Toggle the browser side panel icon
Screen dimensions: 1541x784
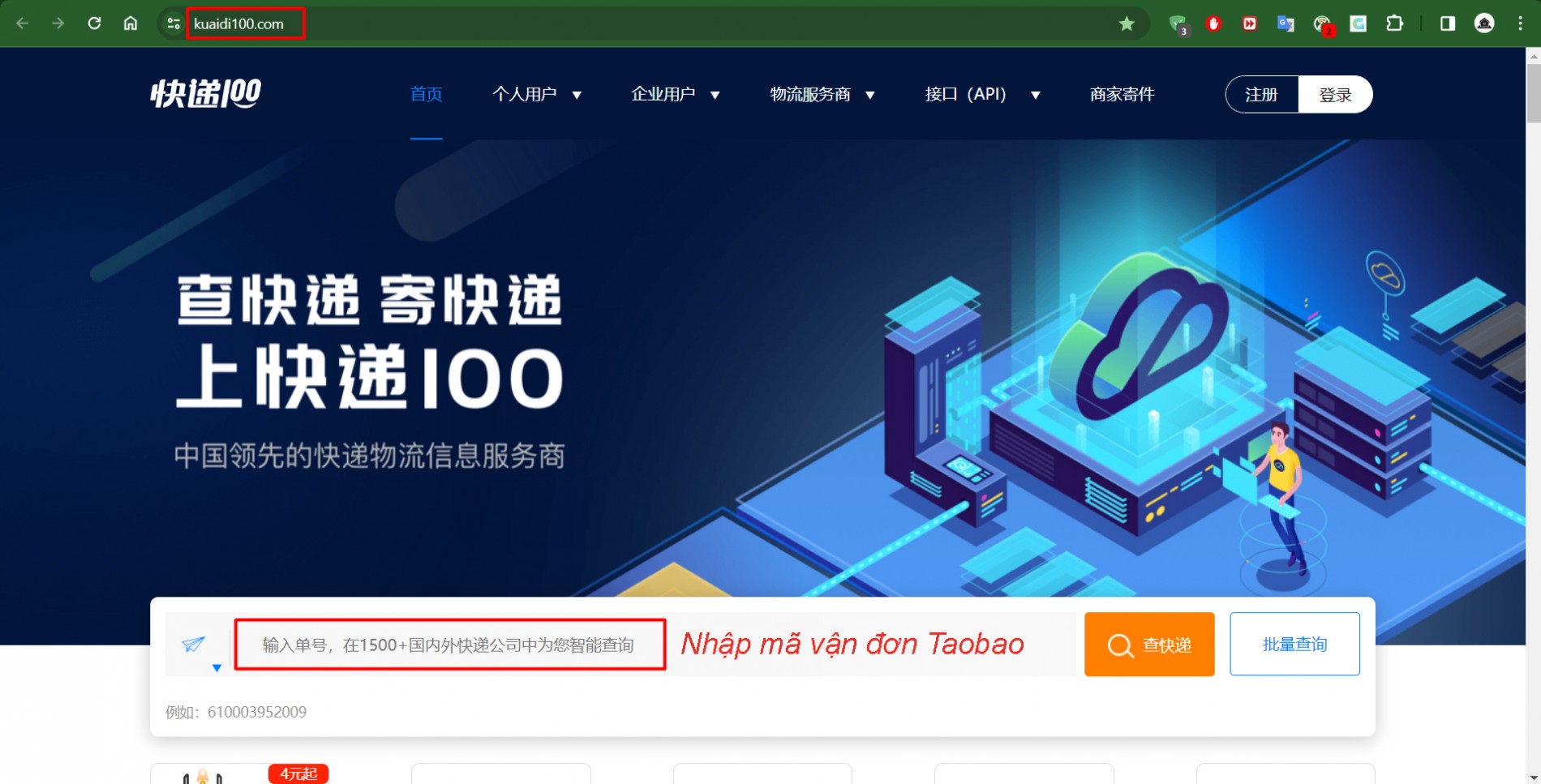pos(1448,24)
